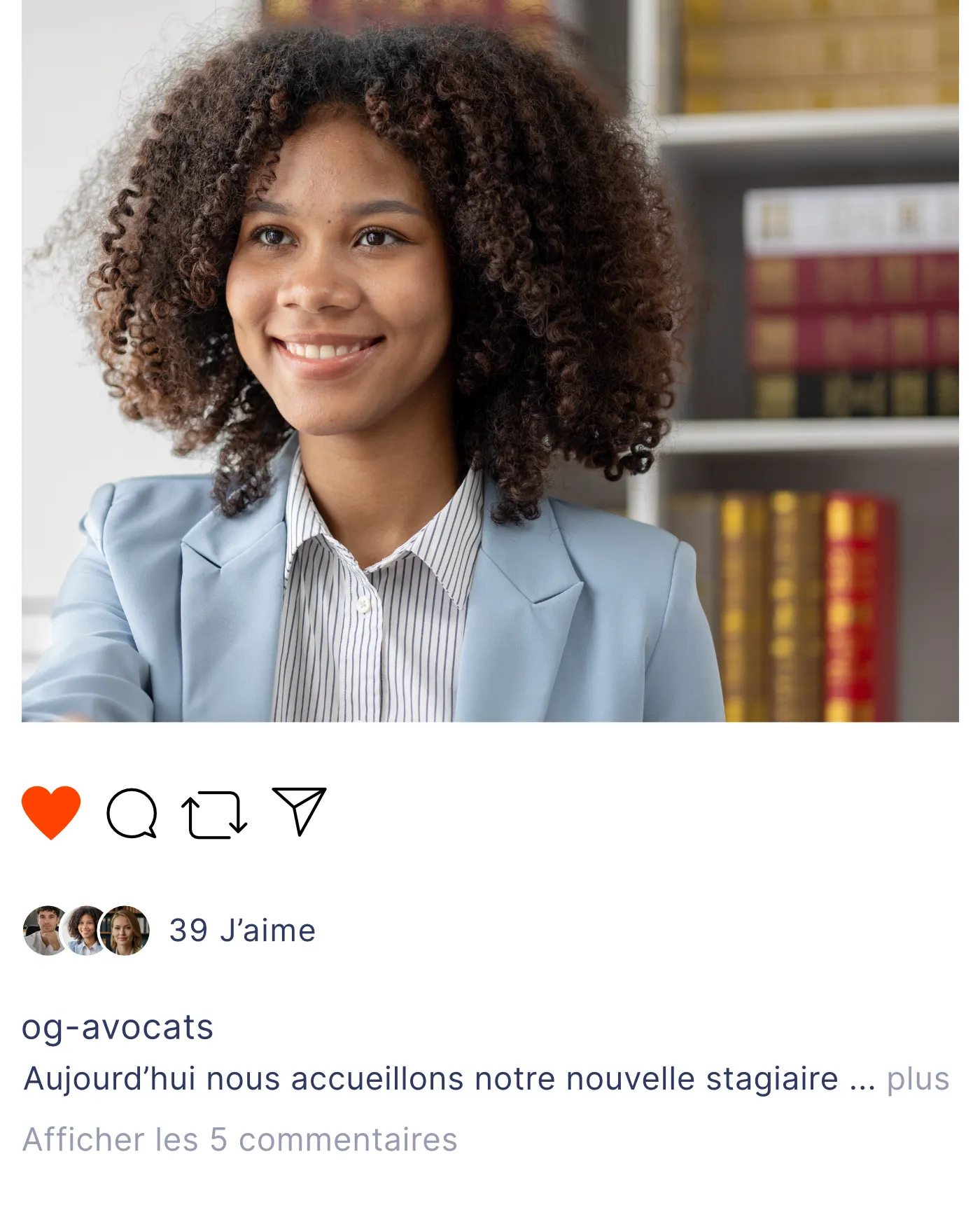
Task: Share the post with paper plane icon
Action: point(300,811)
